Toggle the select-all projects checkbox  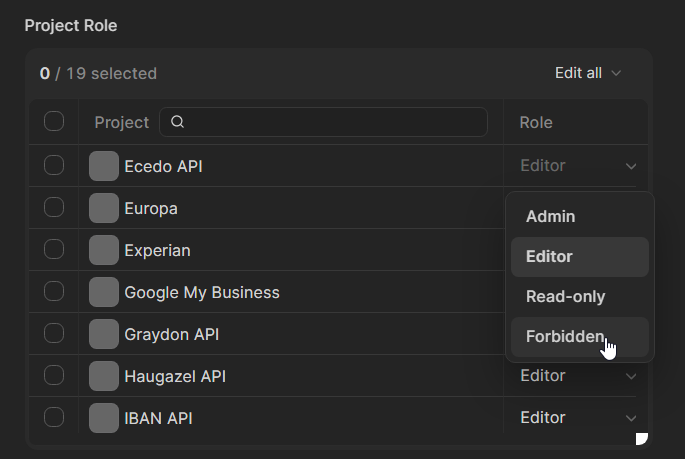54,122
